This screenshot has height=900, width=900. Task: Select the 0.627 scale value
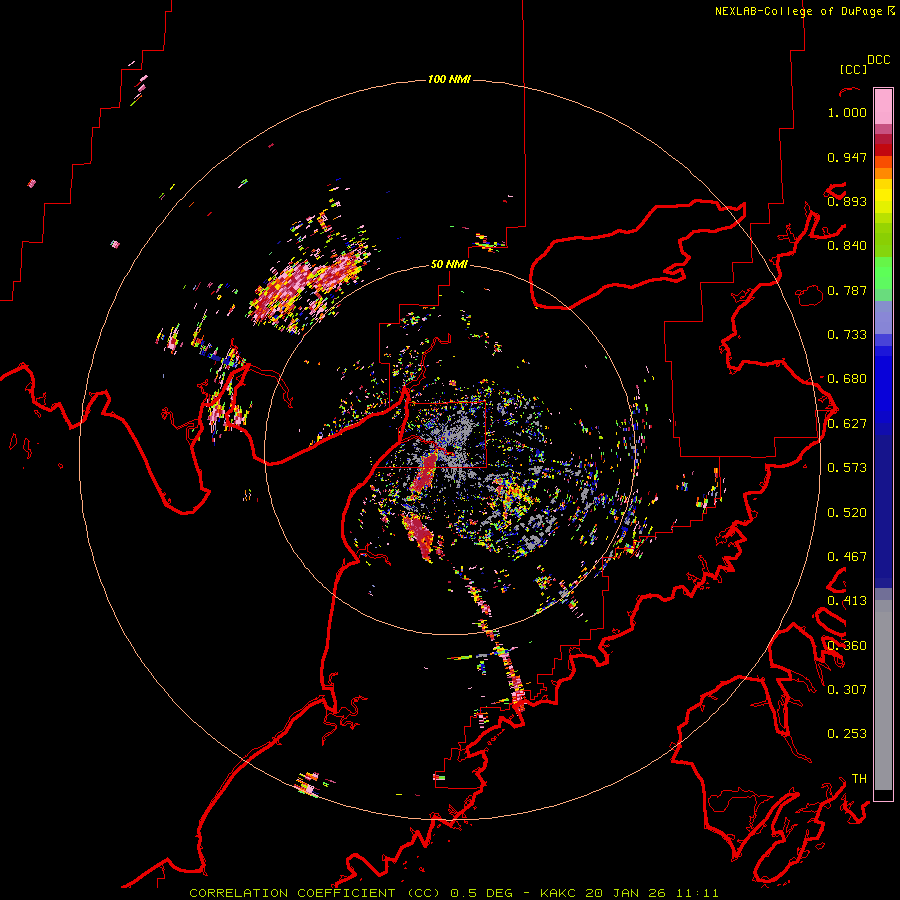click(847, 424)
